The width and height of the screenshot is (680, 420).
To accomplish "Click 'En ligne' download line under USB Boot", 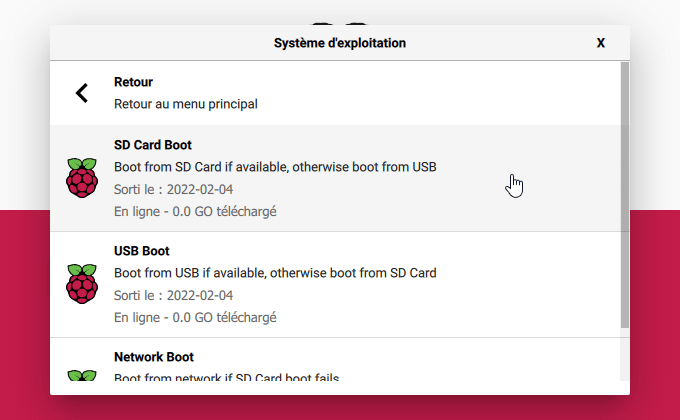I will [195, 318].
